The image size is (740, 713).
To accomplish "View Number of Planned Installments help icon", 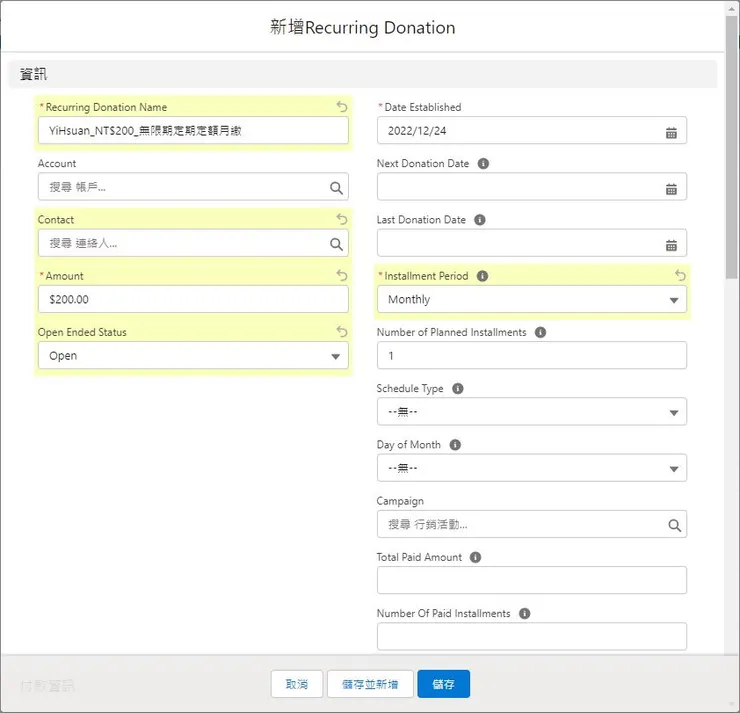I will pos(540,332).
